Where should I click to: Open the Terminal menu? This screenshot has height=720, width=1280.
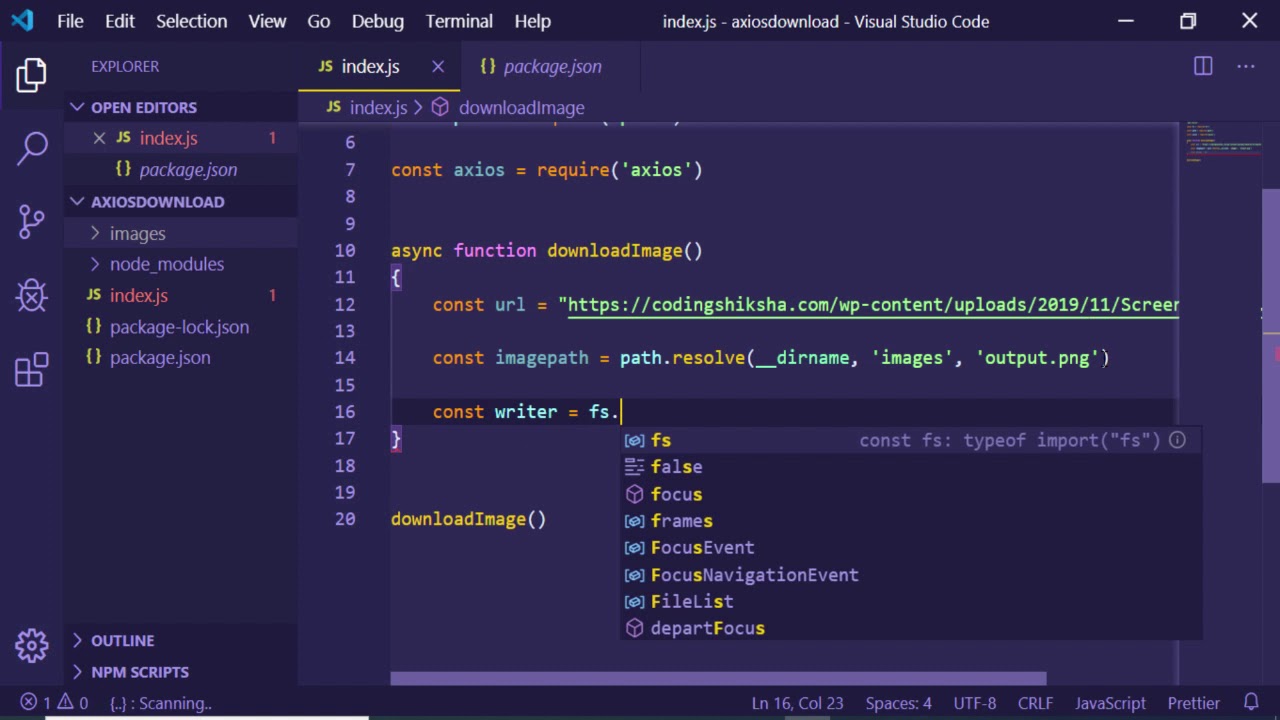(x=459, y=21)
